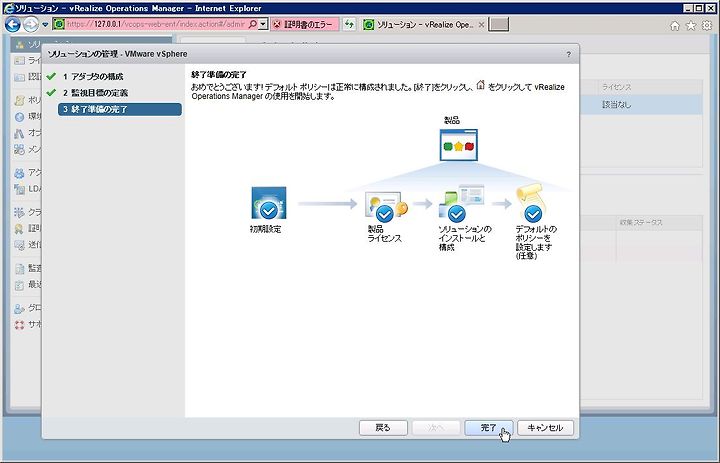The width and height of the screenshot is (720, 463).
Task: Click the 完了 (Finish) button
Action: [489, 428]
